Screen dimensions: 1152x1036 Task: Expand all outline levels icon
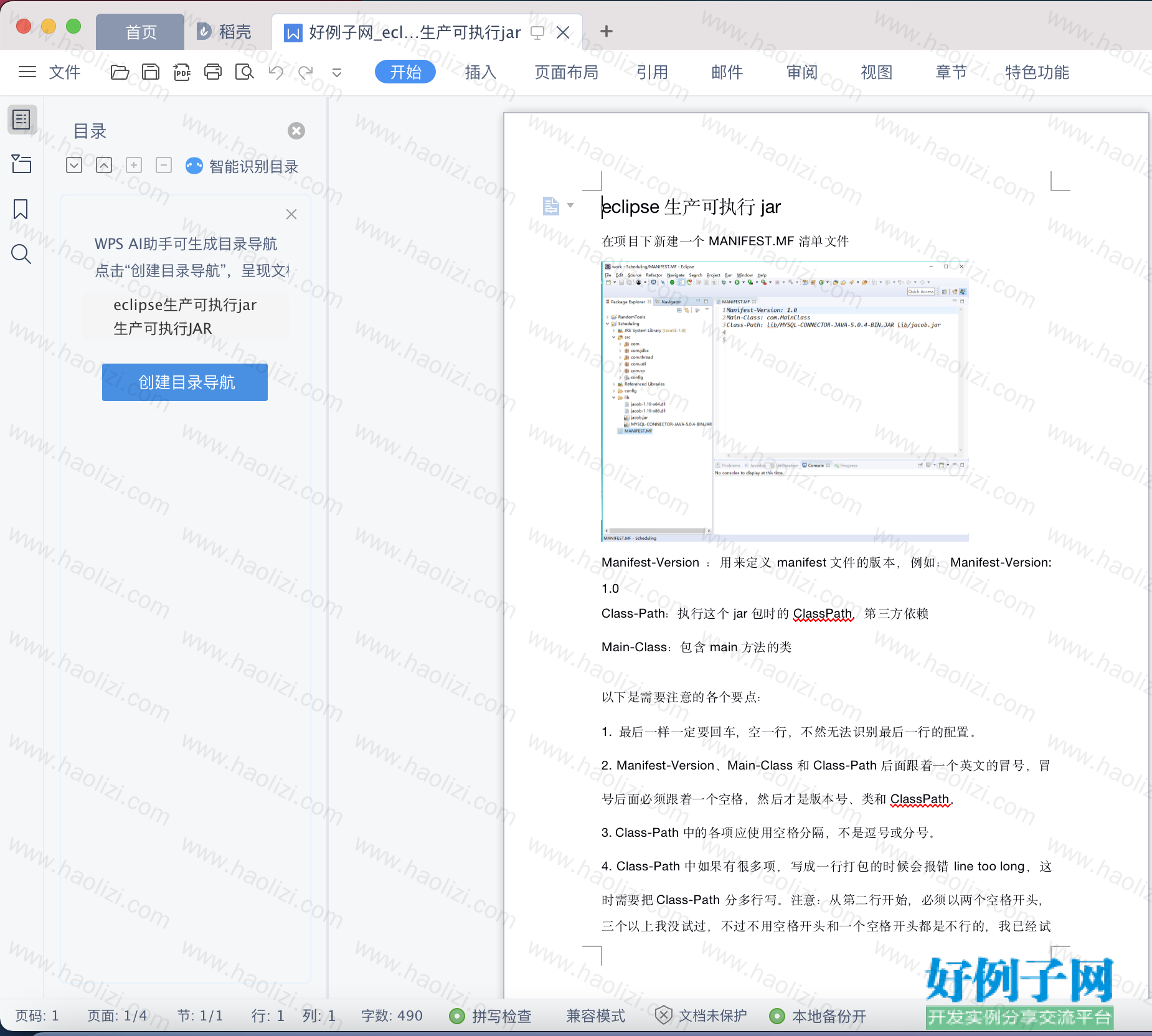click(x=74, y=165)
